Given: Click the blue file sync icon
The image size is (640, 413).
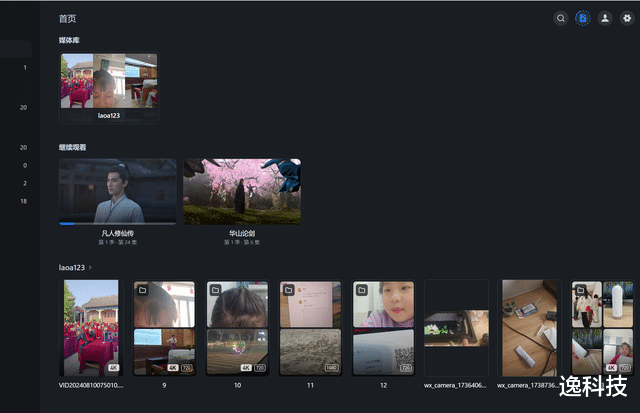Looking at the screenshot, I should 583,18.
